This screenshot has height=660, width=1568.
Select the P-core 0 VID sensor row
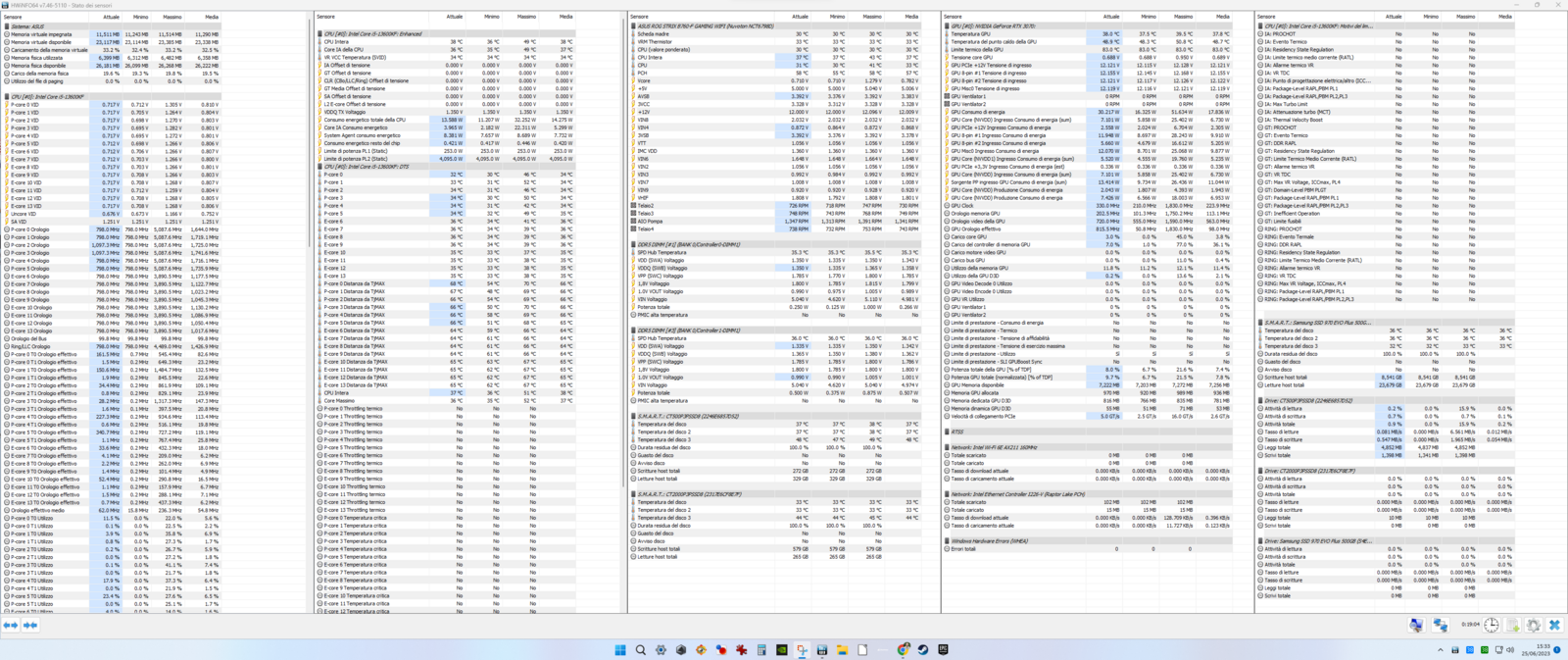click(113, 105)
